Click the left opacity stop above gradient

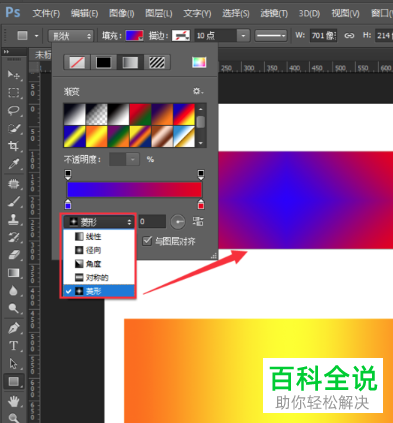68,174
